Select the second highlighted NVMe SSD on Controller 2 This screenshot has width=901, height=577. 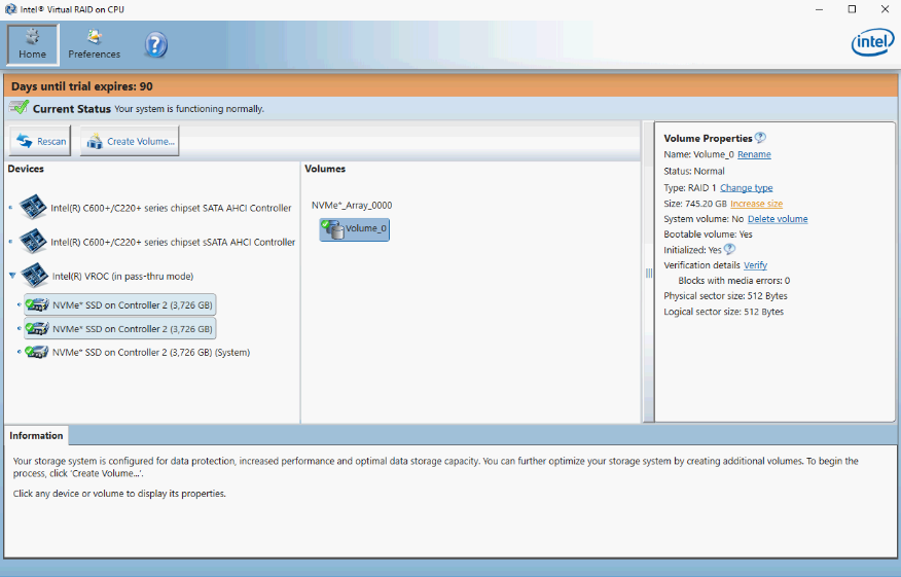coord(120,329)
